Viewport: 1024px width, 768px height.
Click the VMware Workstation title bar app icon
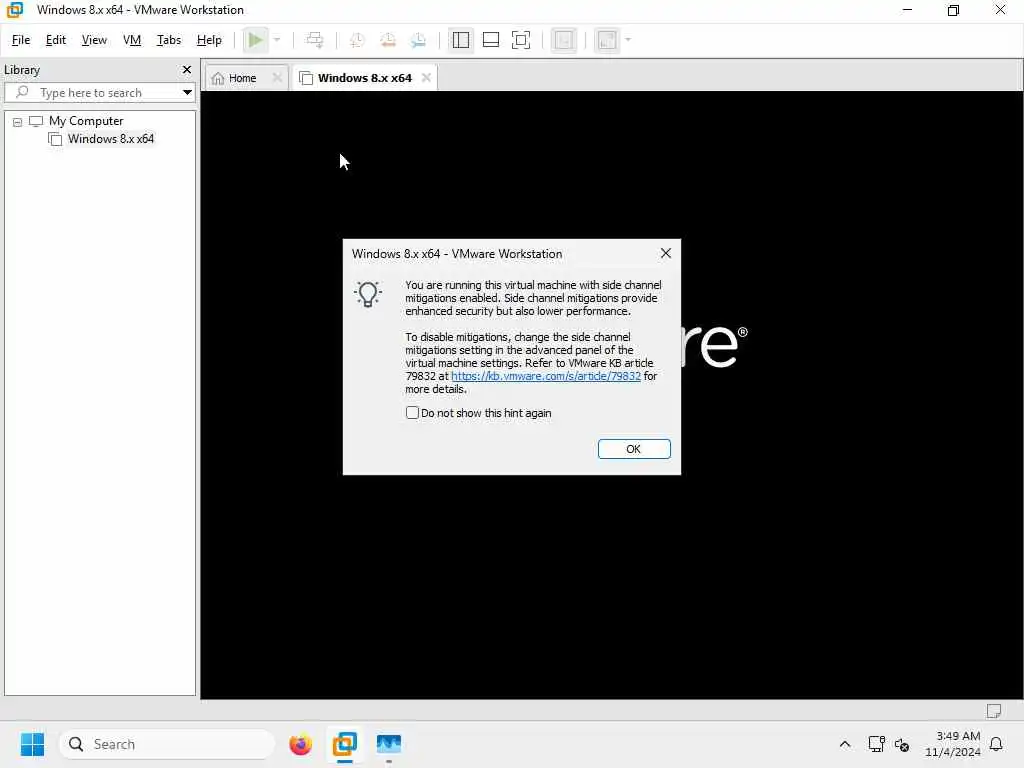click(x=14, y=10)
